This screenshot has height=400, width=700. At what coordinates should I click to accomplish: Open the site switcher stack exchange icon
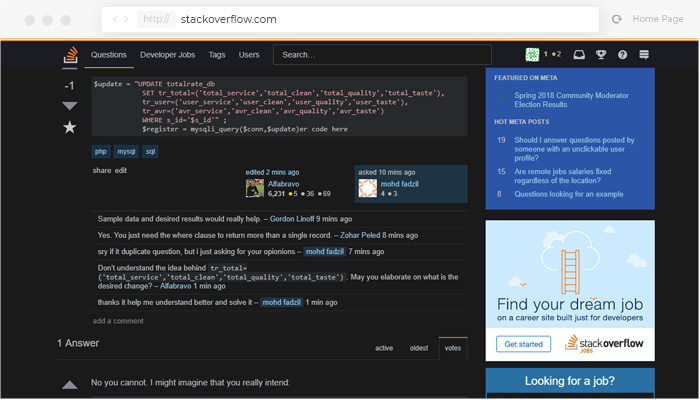(x=643, y=54)
